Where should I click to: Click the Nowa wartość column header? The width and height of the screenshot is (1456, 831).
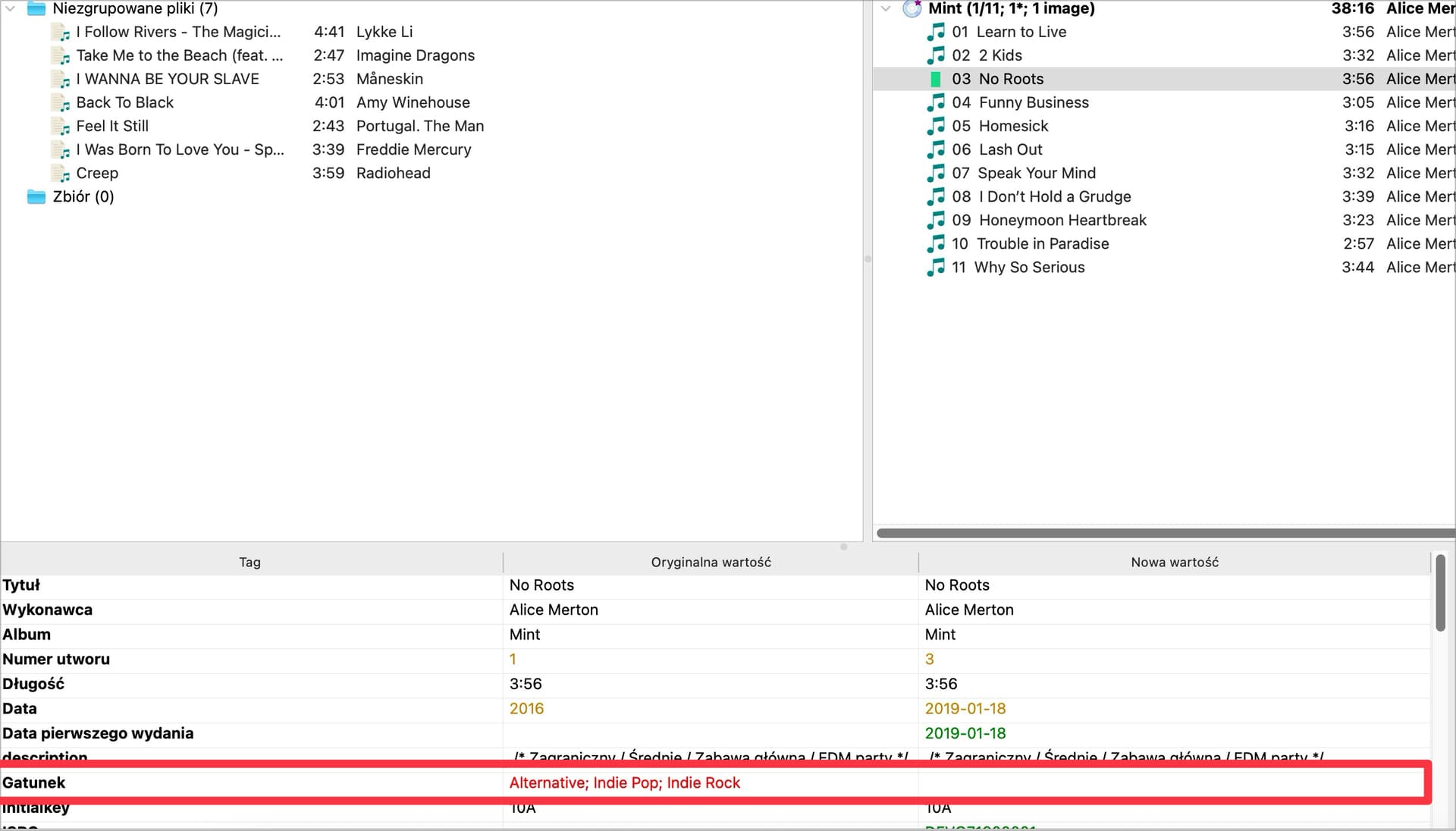[x=1174, y=563]
